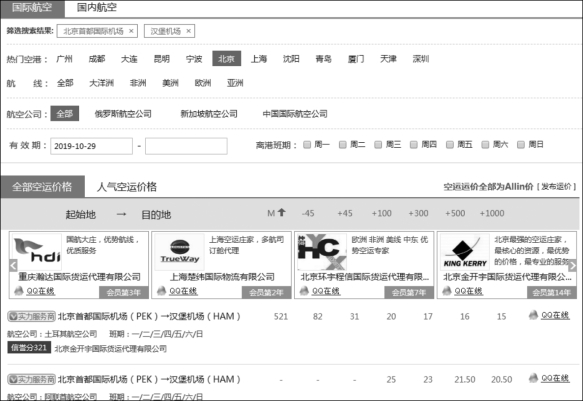Sort by the M column arrow
583x401 pixels.
281,213
